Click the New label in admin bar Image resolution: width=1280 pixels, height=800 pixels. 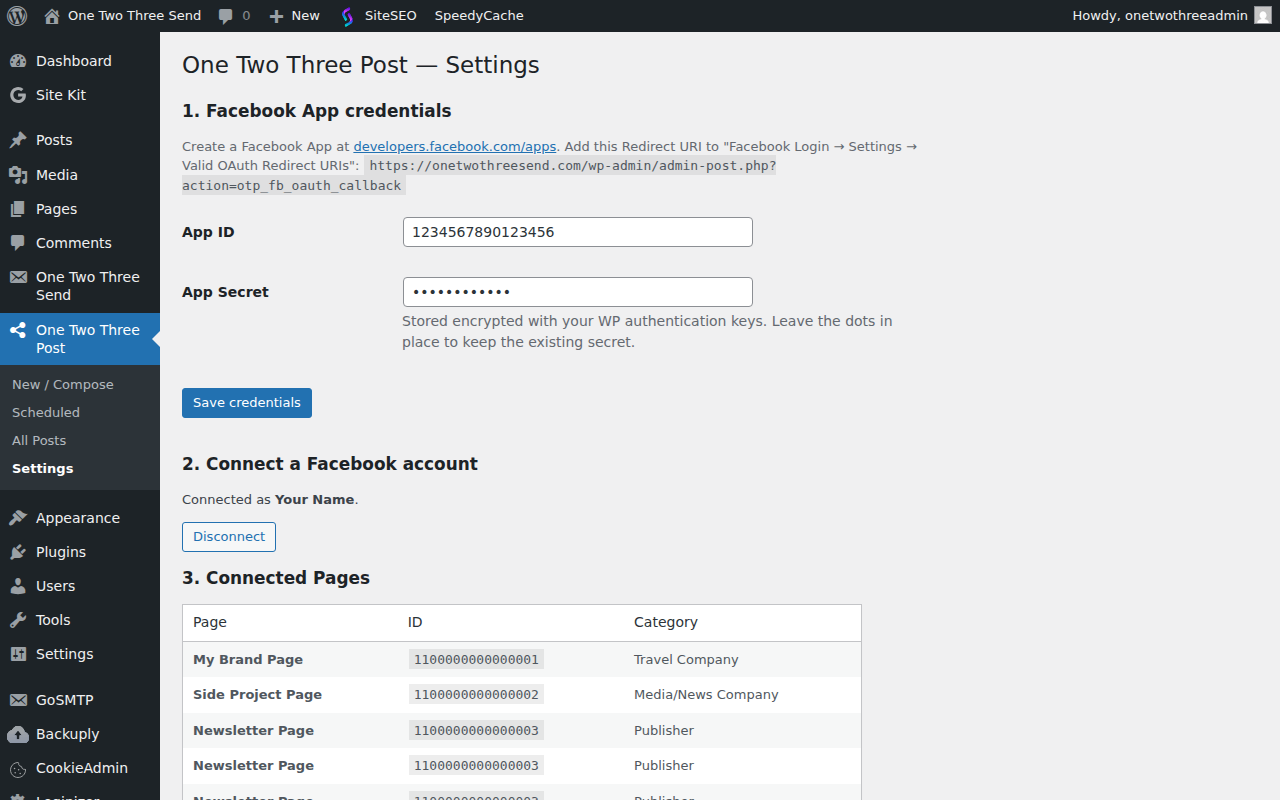pos(306,16)
